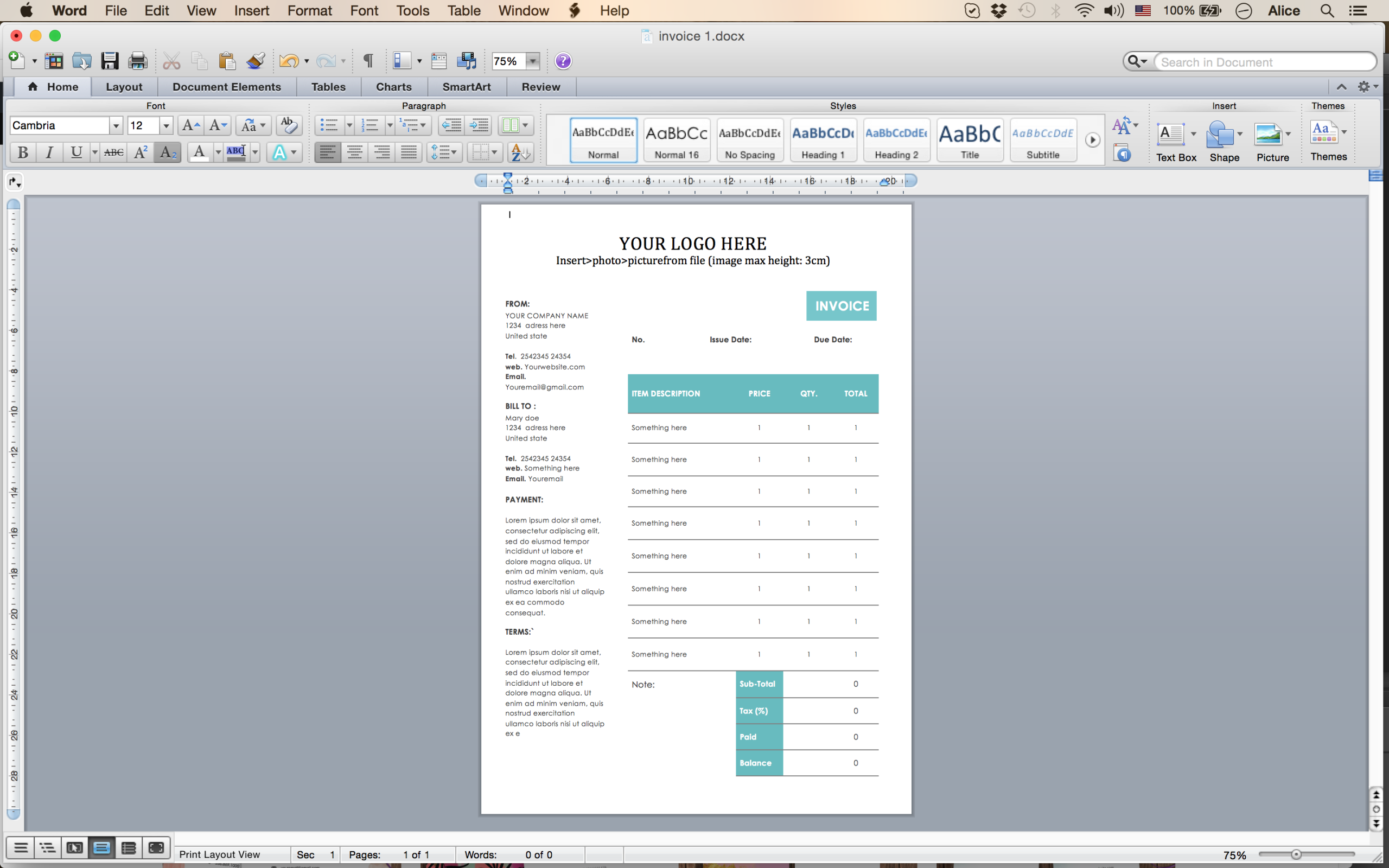Screen dimensions: 1389x868
Task: Select the Format Painter brush icon
Action: coord(256,61)
